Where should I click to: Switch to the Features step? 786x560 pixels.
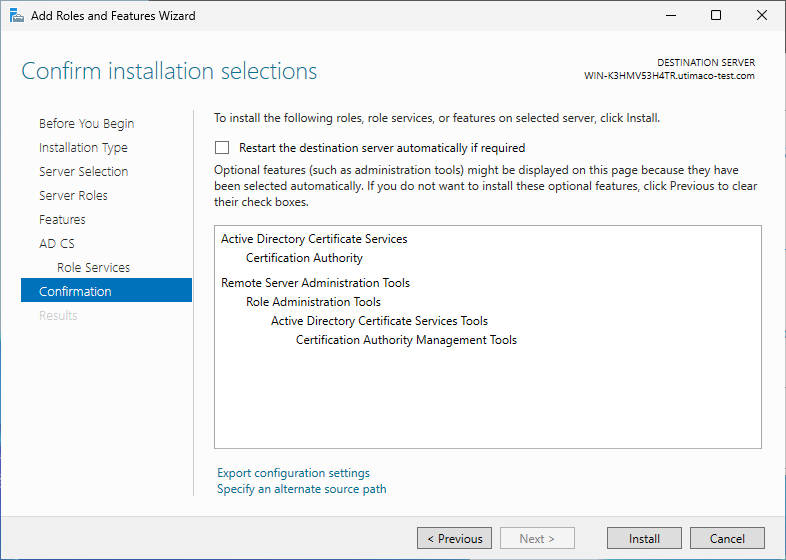point(62,220)
